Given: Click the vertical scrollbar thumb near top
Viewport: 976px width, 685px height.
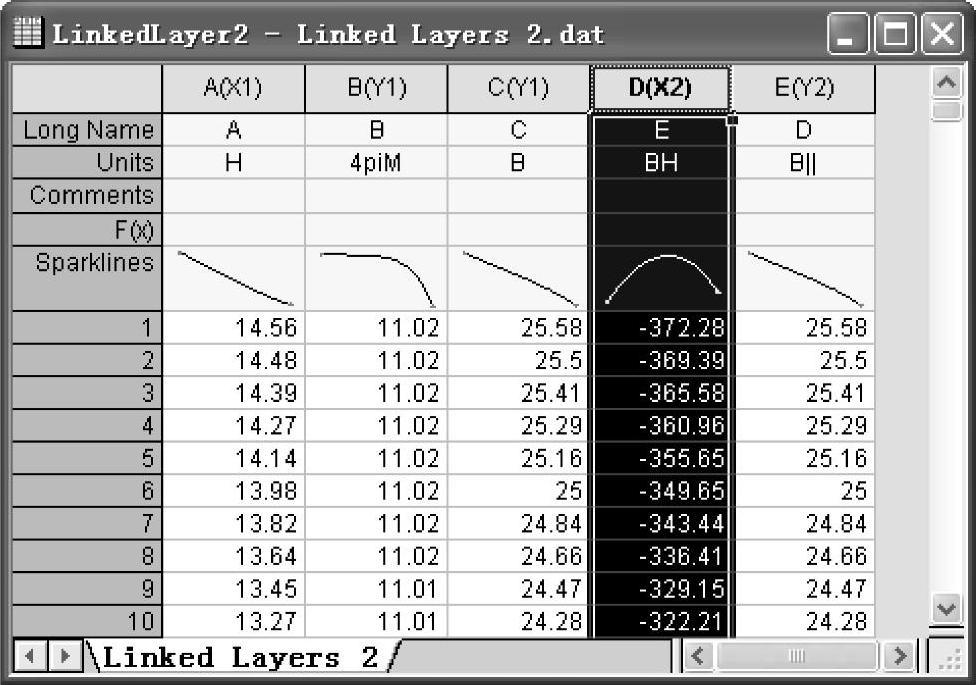Looking at the screenshot, I should (947, 111).
